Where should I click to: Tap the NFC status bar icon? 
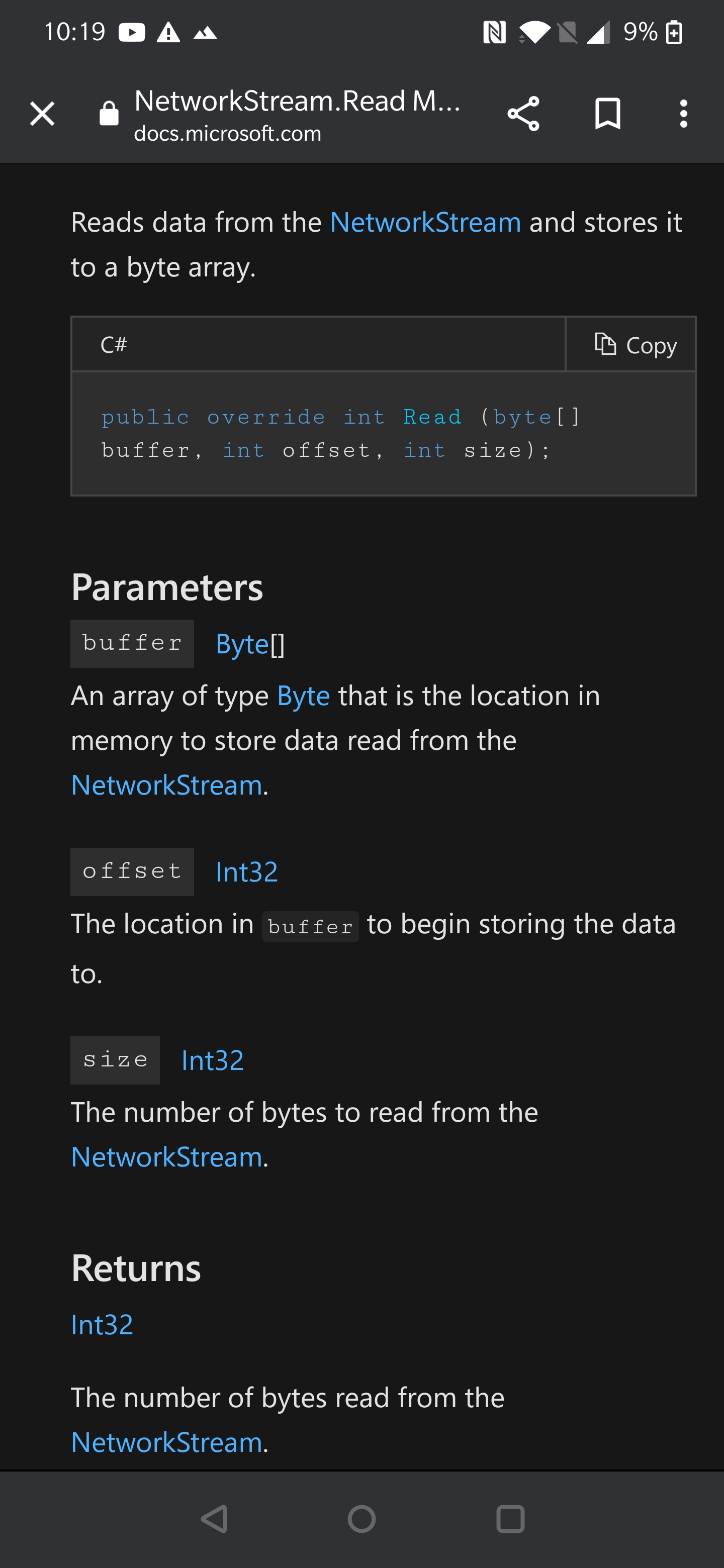click(x=494, y=33)
